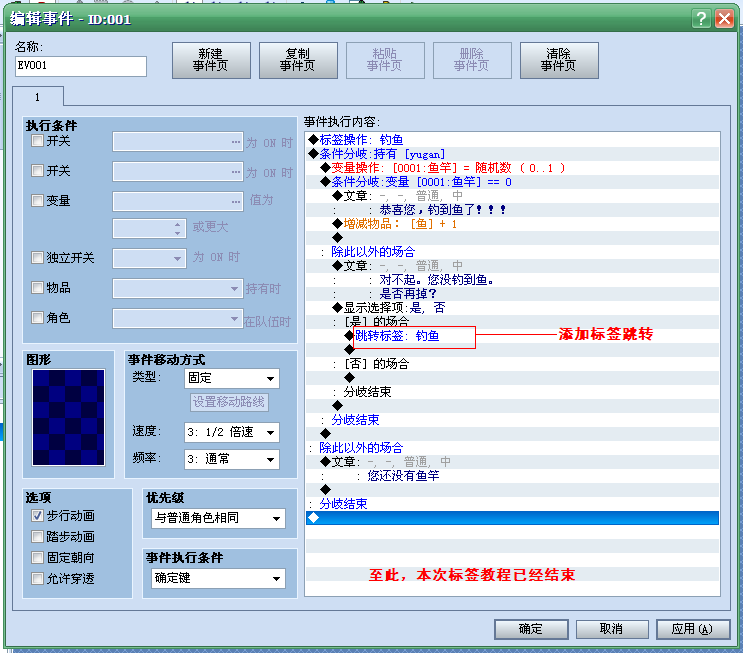Select the 跳转标签: 钓鱼 command line
Screen dimensions: 743x653
click(512, 336)
